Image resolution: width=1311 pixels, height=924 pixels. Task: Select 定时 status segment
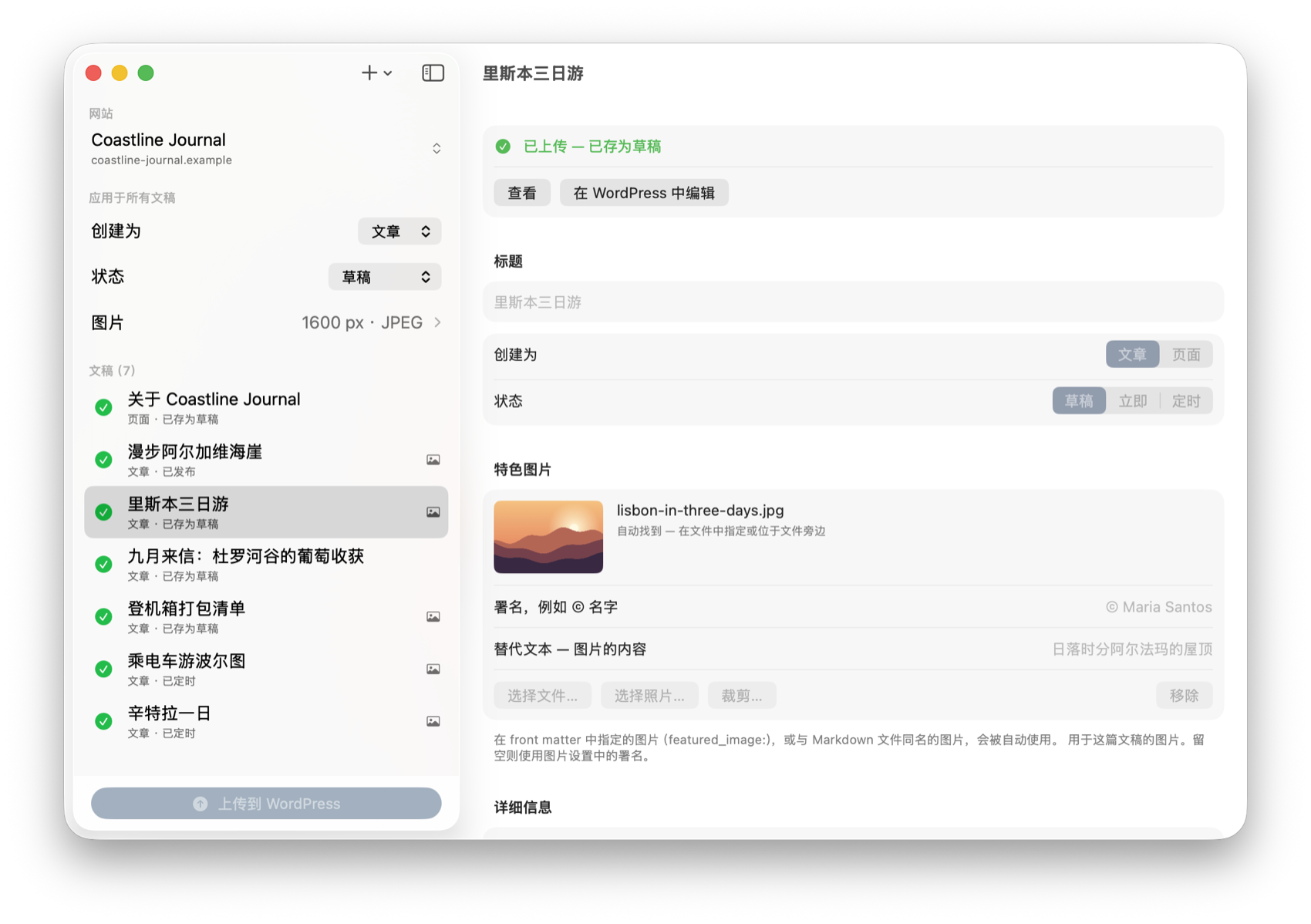point(1186,401)
